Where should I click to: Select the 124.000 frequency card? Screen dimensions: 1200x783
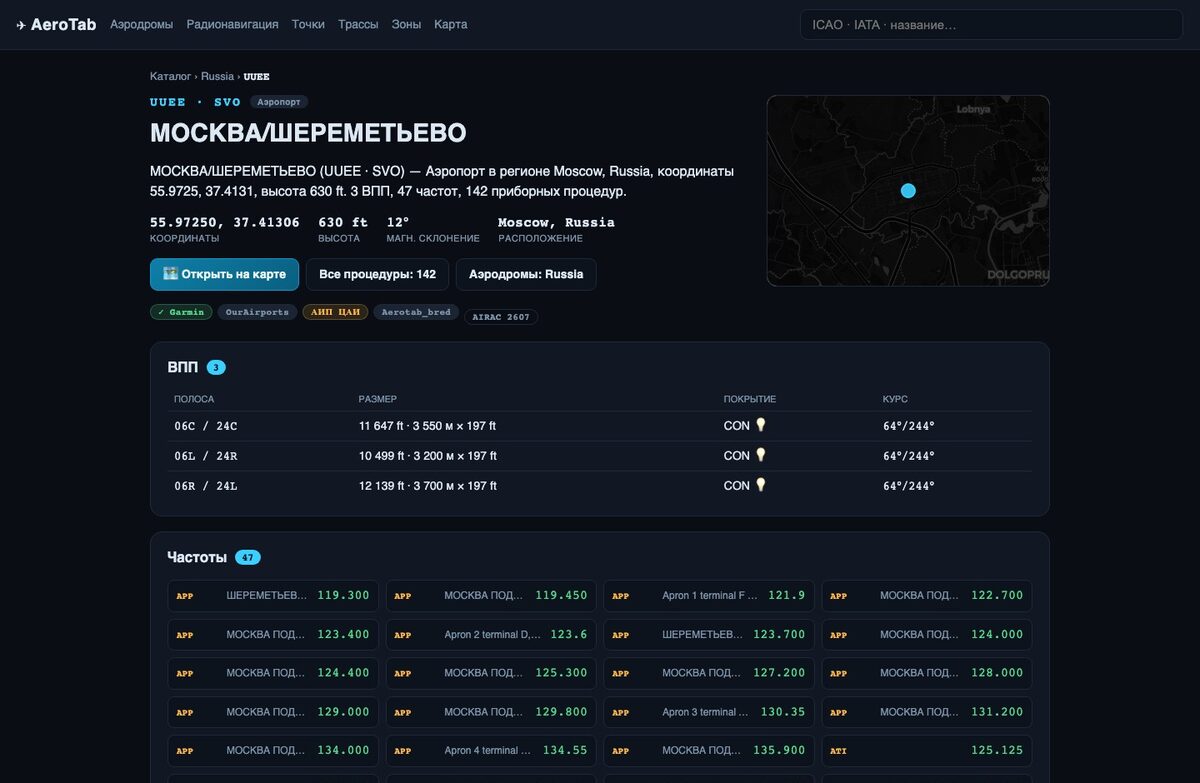927,634
